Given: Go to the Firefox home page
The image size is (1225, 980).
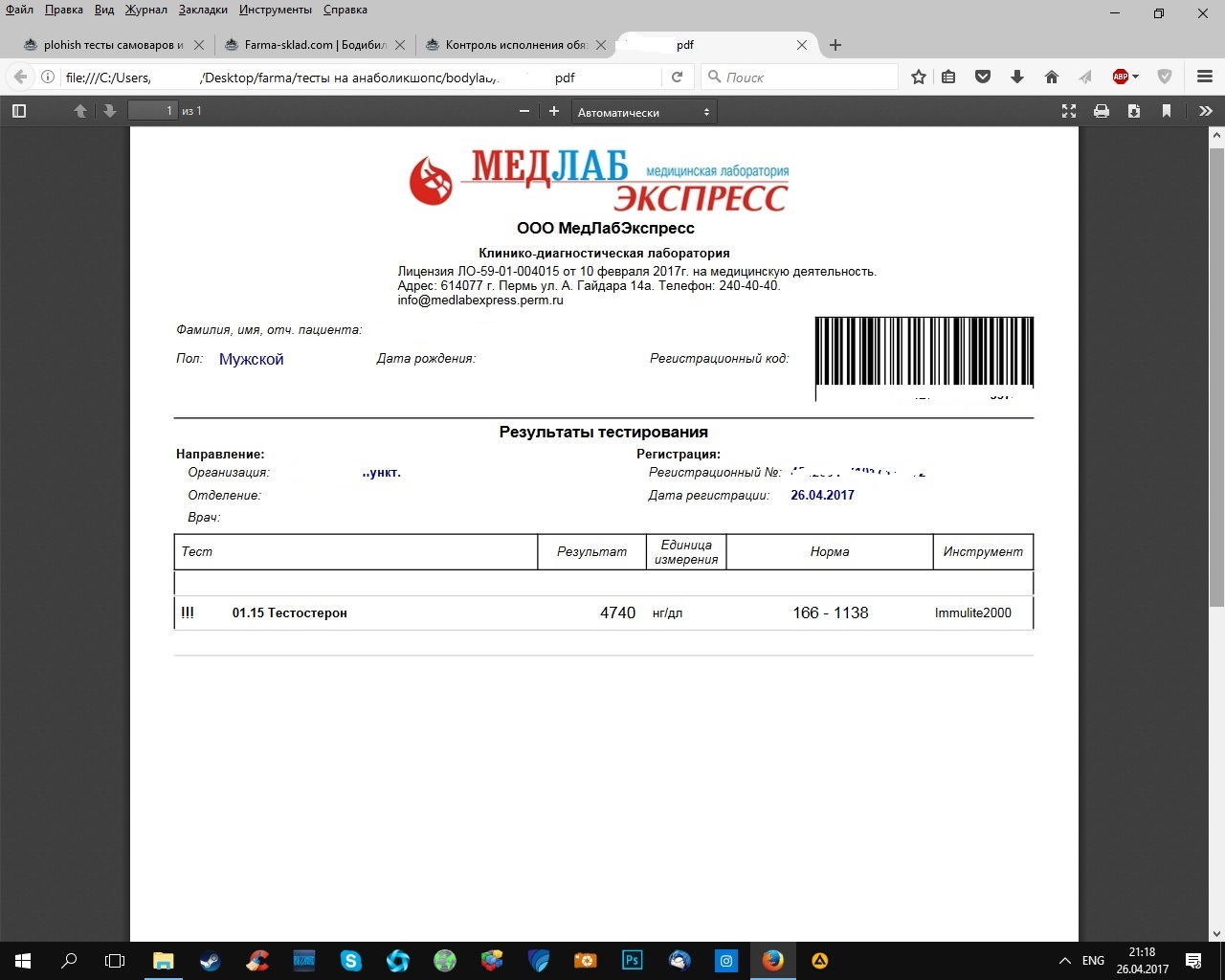Looking at the screenshot, I should [x=1051, y=77].
